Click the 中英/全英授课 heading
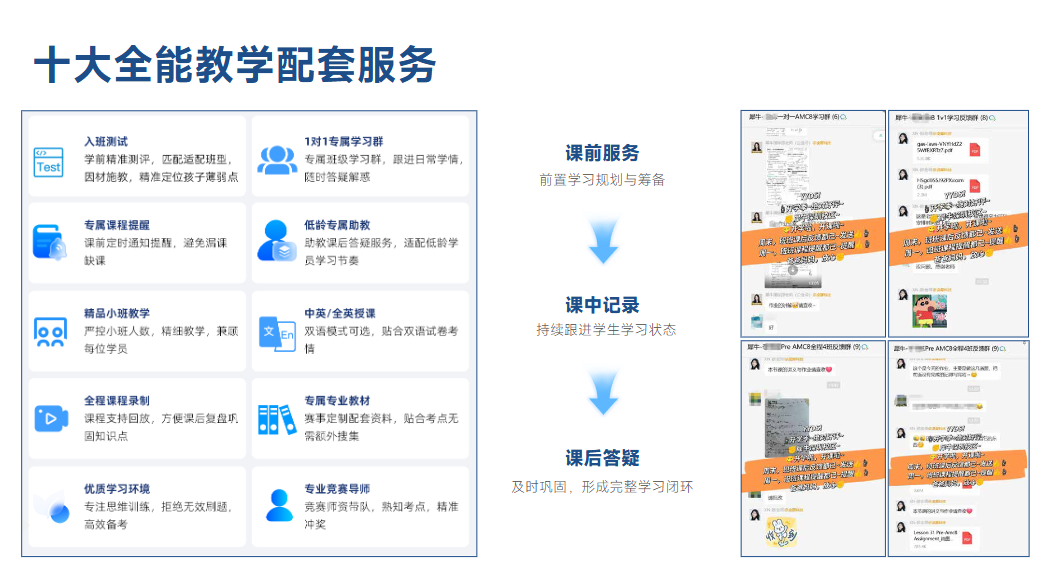1053x569 pixels. [x=340, y=314]
